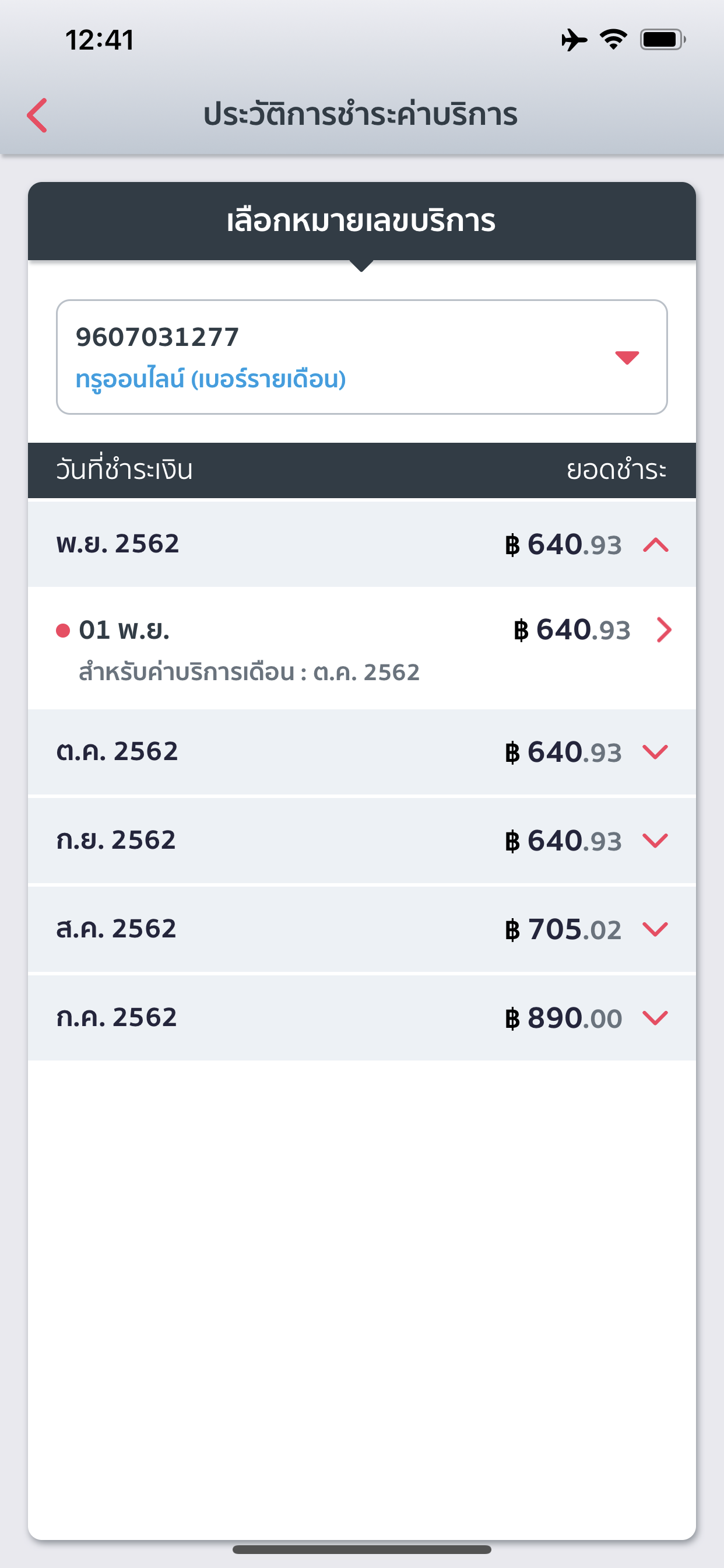This screenshot has height=1568, width=724.
Task: Open the service number dropdown arrow
Action: 627,358
